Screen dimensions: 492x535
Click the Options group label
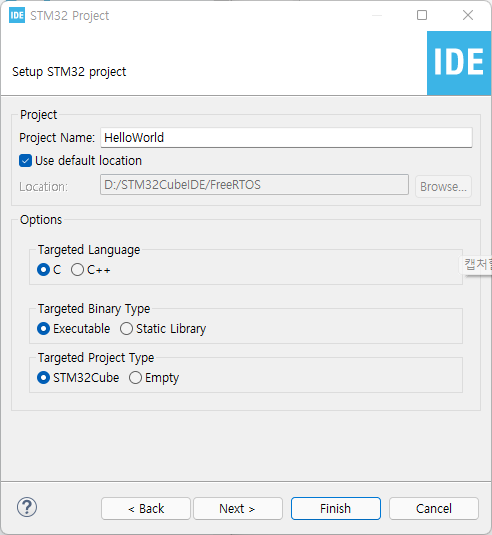click(41, 220)
